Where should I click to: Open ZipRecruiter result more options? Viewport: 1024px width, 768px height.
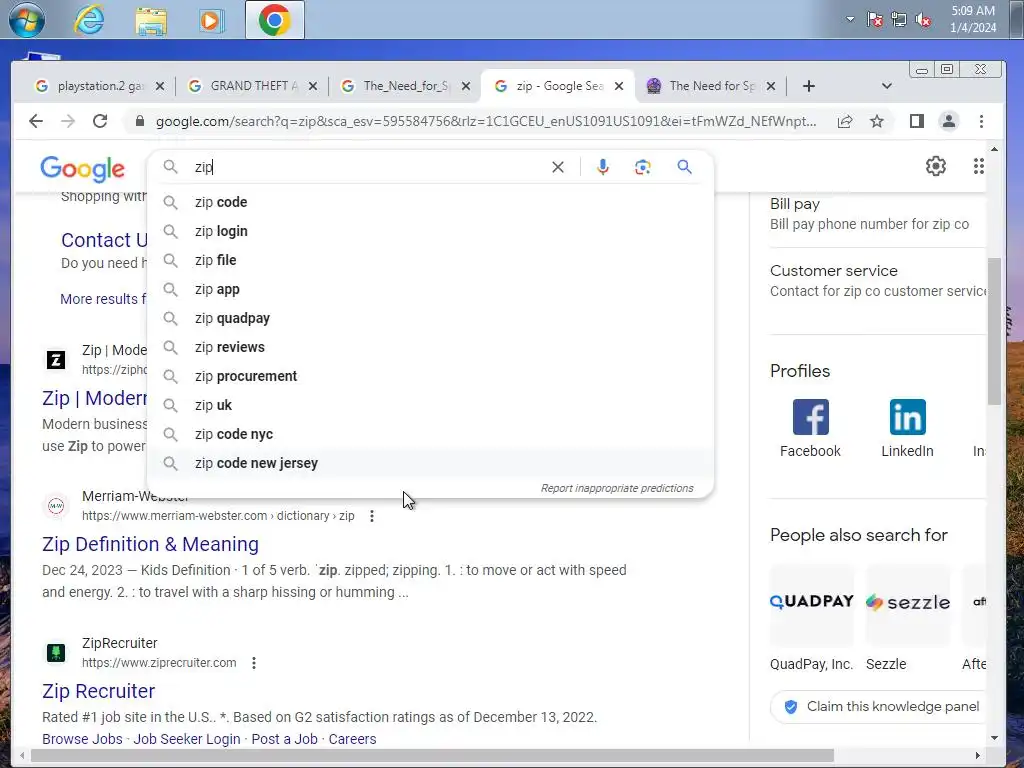click(253, 663)
